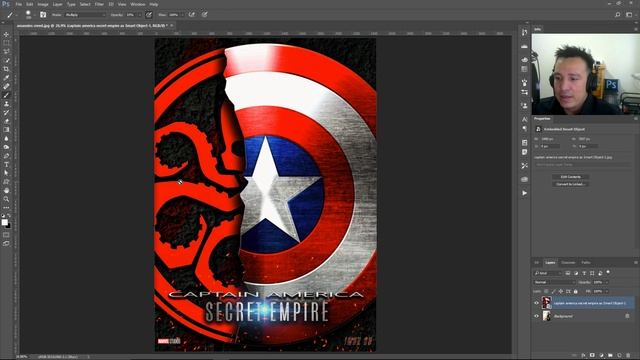Toggle lock all in Layers panel

pyautogui.click(x=576, y=291)
